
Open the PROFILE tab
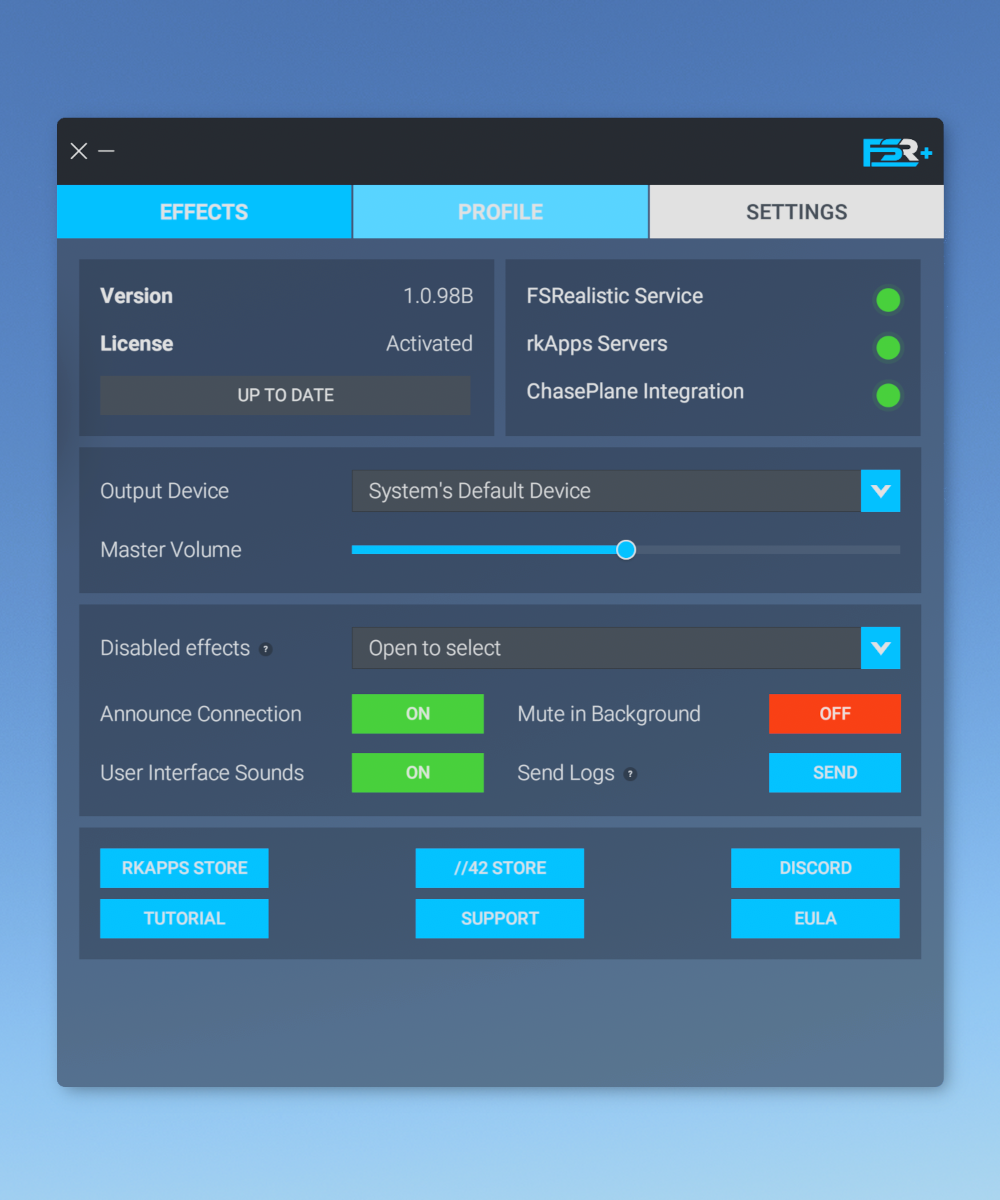(500, 212)
